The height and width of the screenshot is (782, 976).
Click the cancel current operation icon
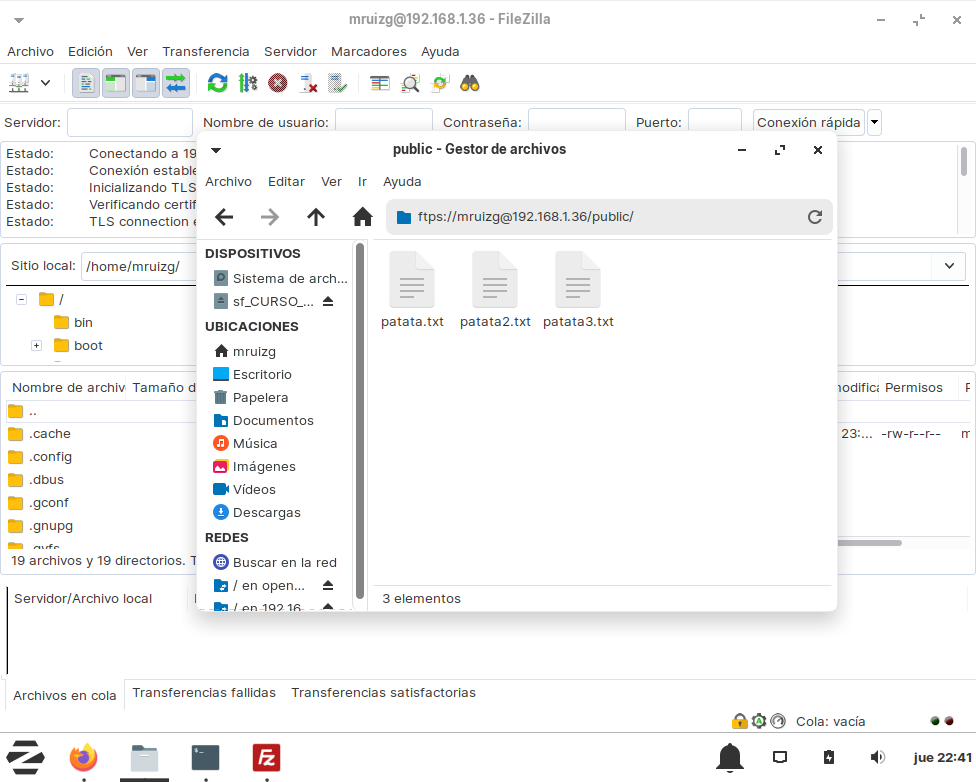(278, 83)
